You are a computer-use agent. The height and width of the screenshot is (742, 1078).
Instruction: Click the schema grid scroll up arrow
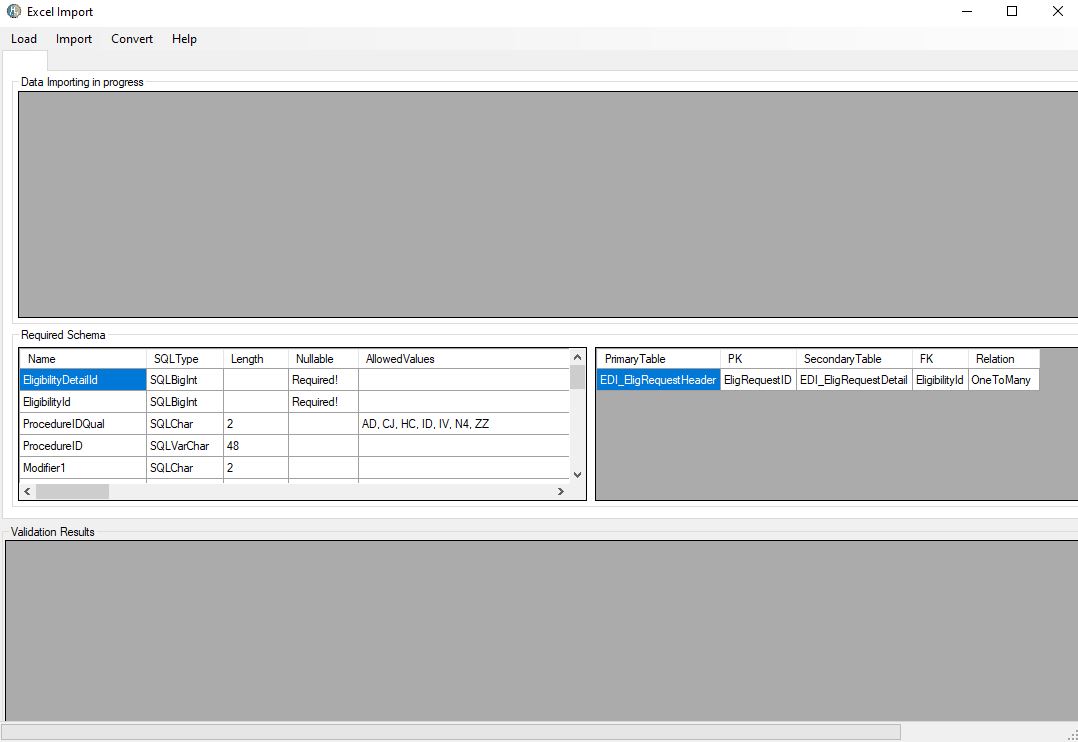578,357
